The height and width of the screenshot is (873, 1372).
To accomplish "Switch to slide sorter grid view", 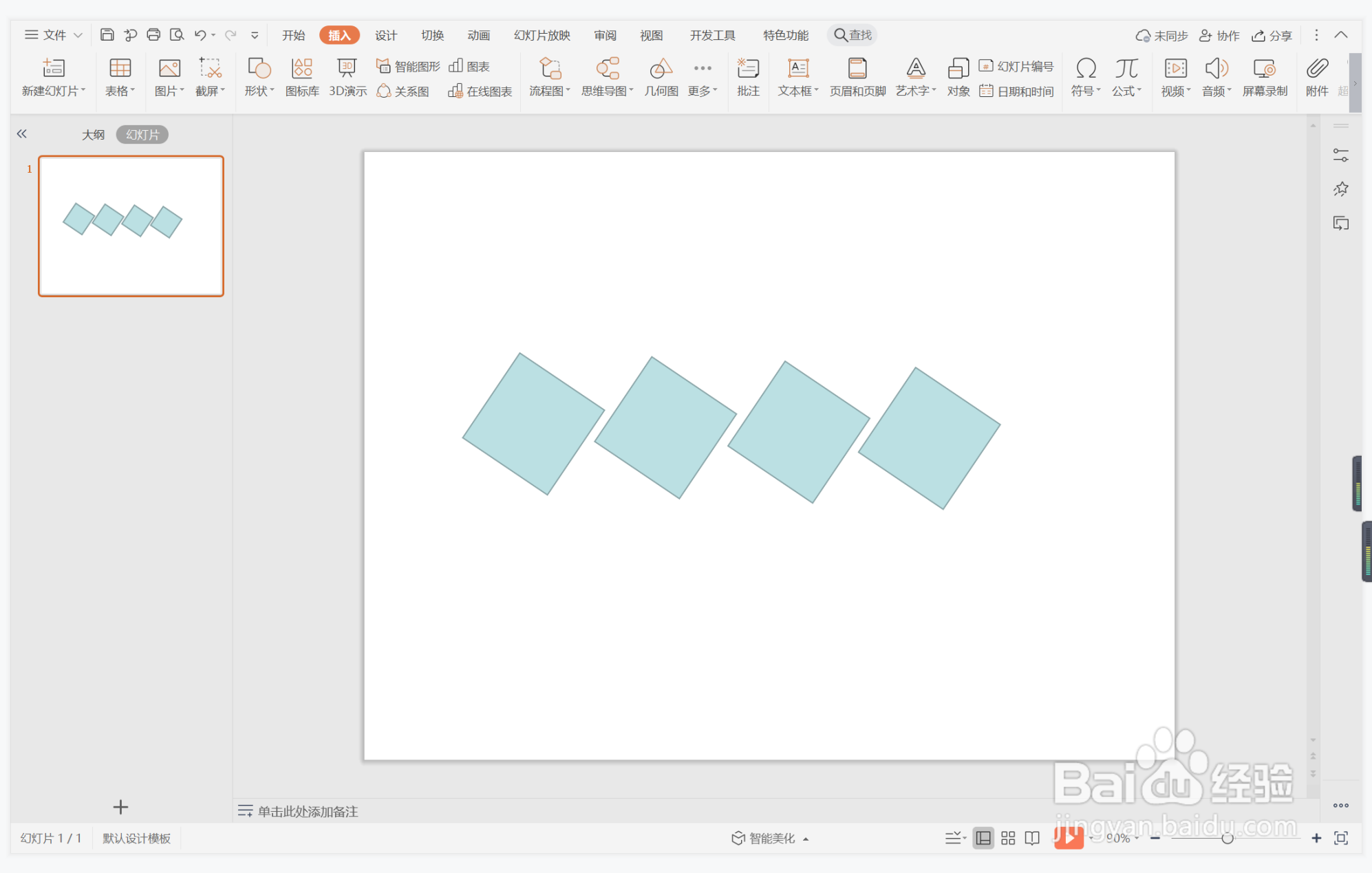I will click(x=1008, y=838).
